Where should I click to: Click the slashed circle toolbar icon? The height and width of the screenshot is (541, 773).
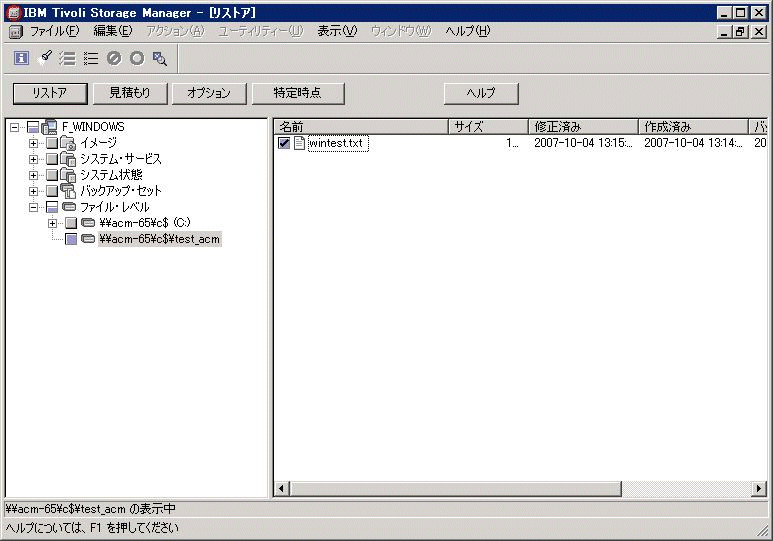tap(114, 58)
